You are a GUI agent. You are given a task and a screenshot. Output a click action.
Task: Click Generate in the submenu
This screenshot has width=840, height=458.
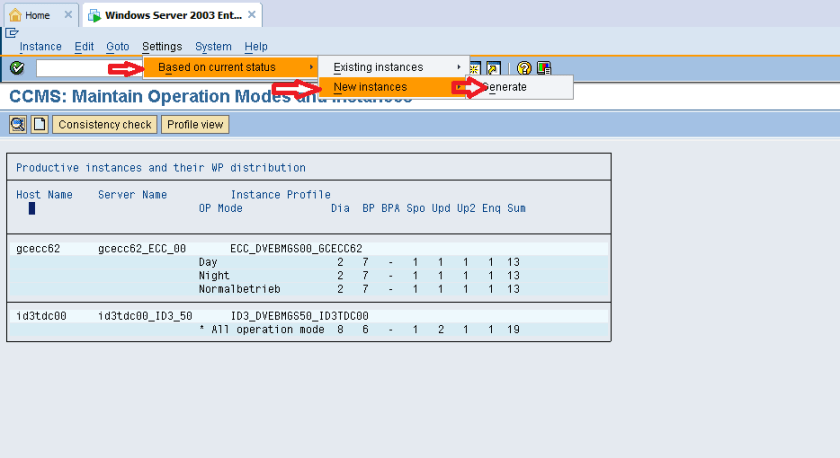520,87
